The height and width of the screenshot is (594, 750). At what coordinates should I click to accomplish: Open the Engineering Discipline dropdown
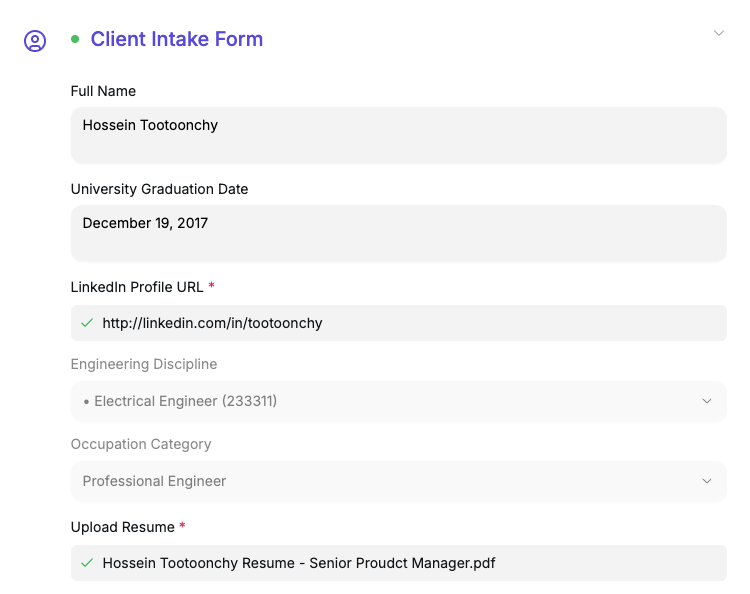(x=398, y=401)
